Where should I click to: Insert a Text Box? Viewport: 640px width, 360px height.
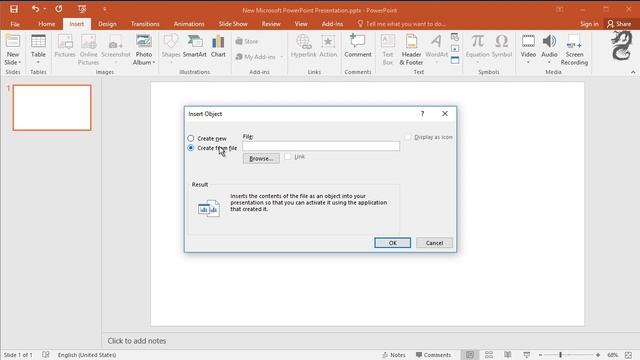[388, 41]
